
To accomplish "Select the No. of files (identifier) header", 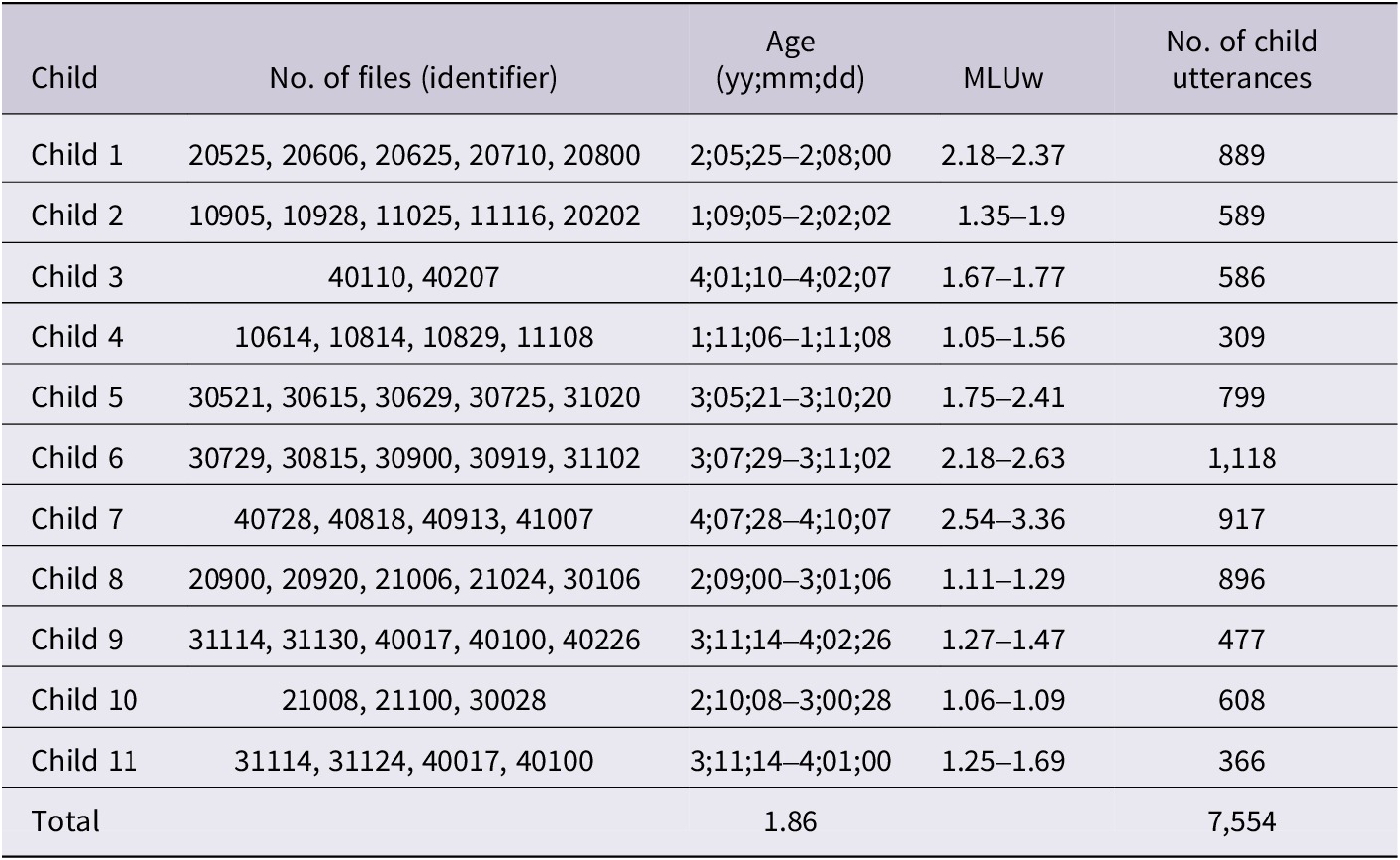I will tap(413, 77).
